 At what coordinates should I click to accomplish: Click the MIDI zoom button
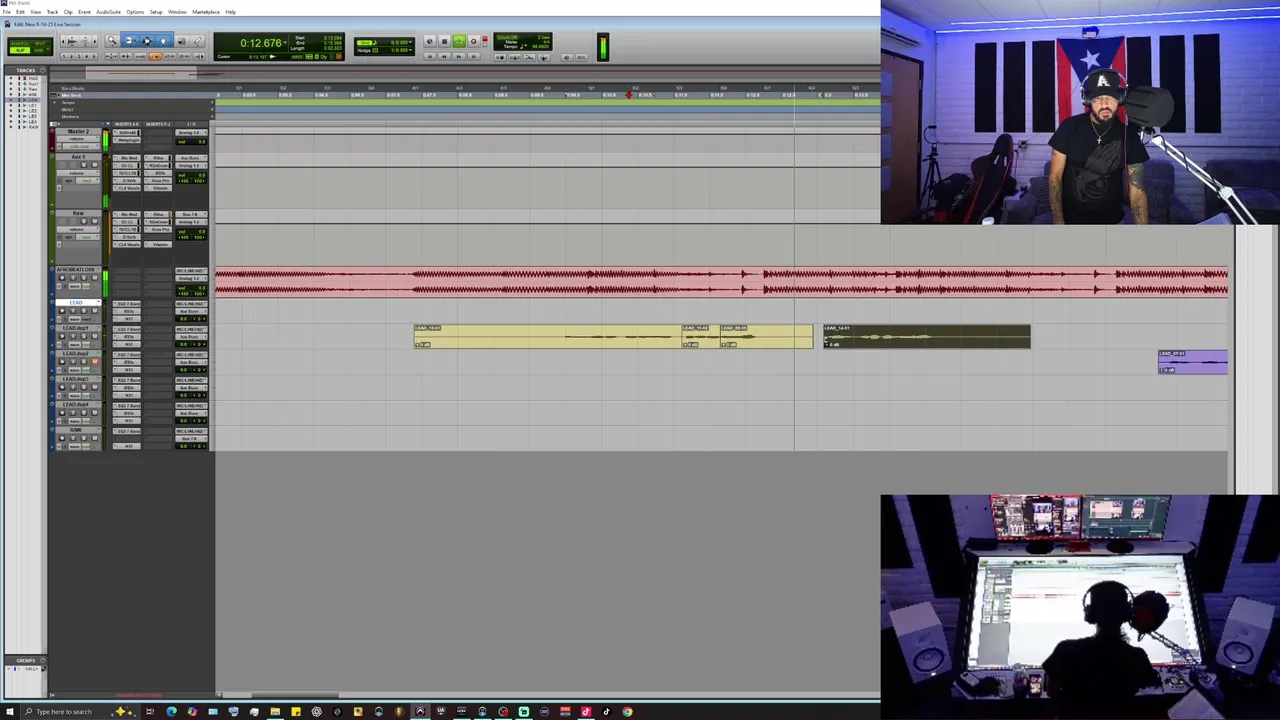pos(85,41)
